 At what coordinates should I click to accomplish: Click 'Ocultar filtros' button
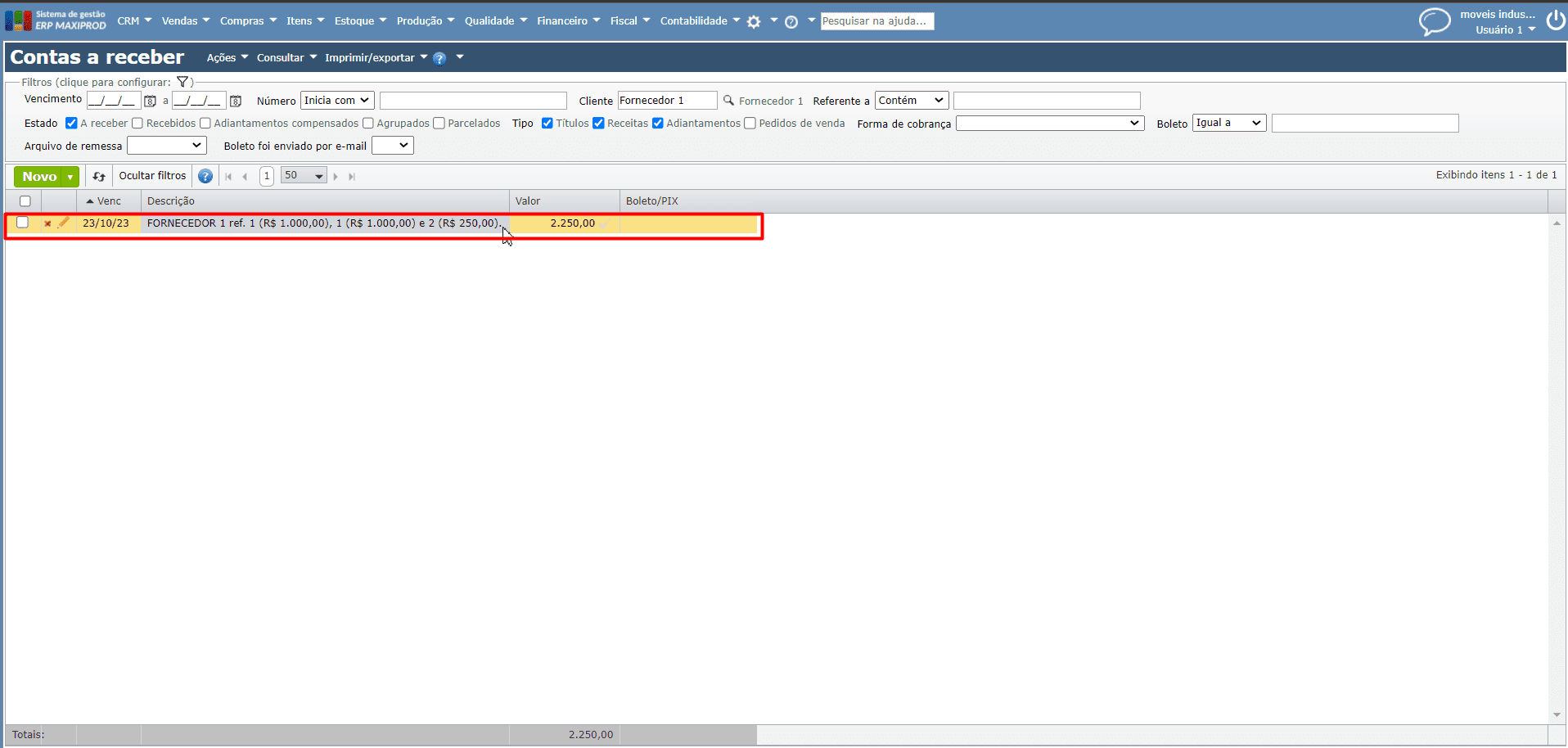[152, 176]
